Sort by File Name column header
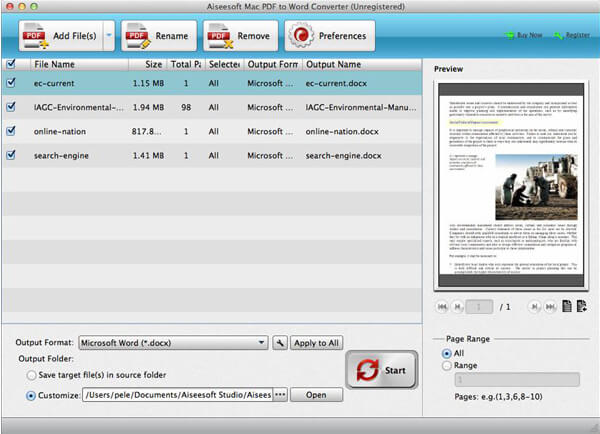Image resolution: width=600 pixels, height=434 pixels. tap(79, 64)
